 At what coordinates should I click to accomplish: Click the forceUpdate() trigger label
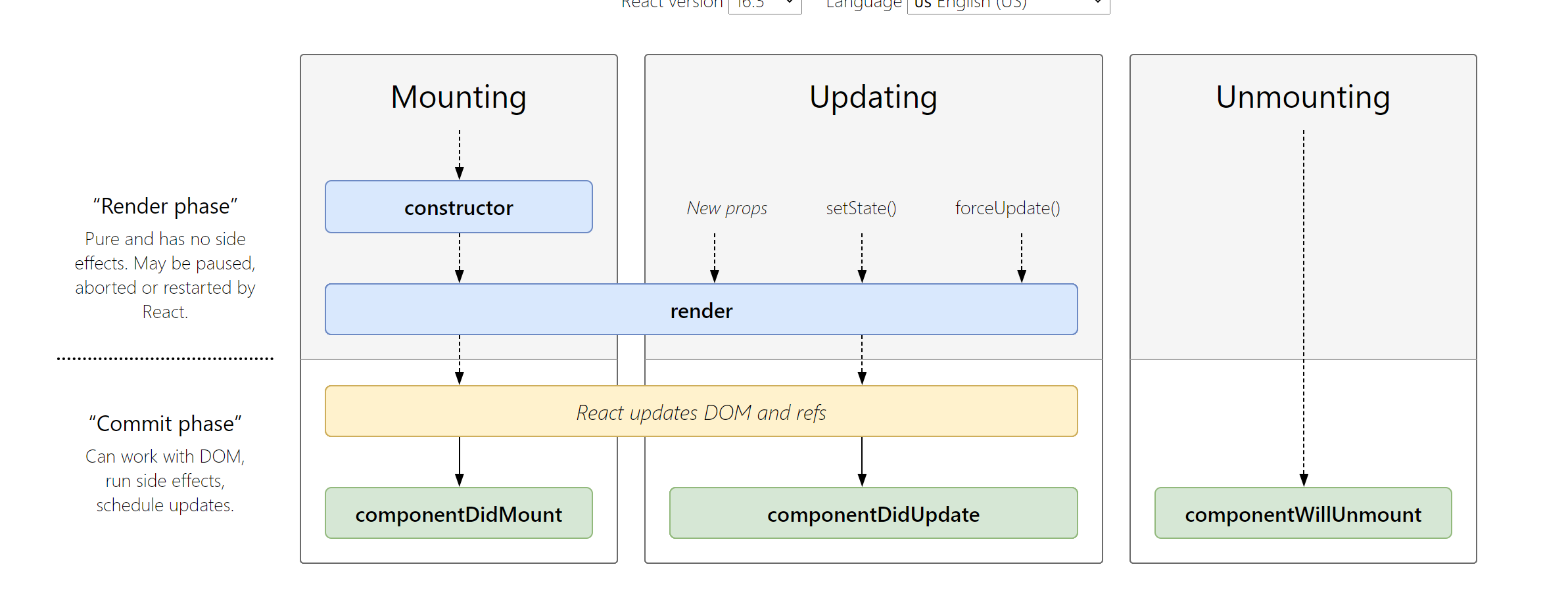[x=1007, y=208]
